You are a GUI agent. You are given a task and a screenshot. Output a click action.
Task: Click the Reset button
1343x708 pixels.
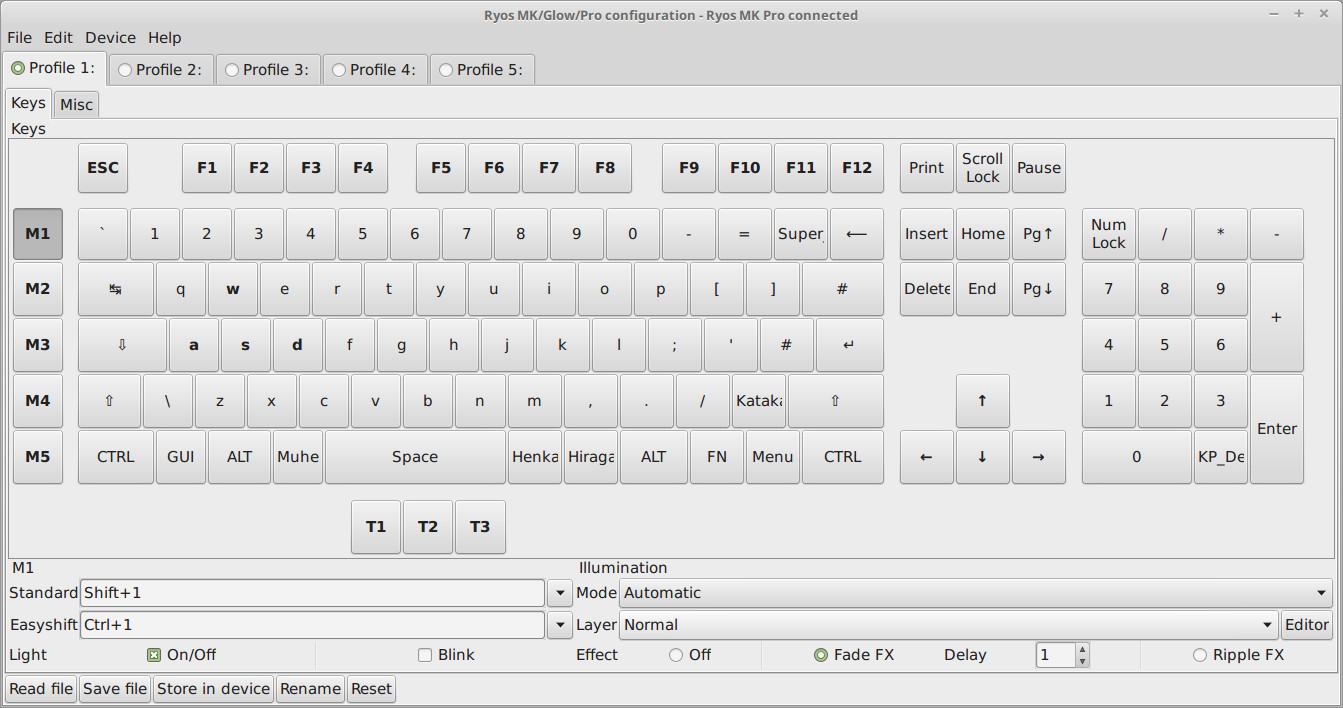point(371,689)
